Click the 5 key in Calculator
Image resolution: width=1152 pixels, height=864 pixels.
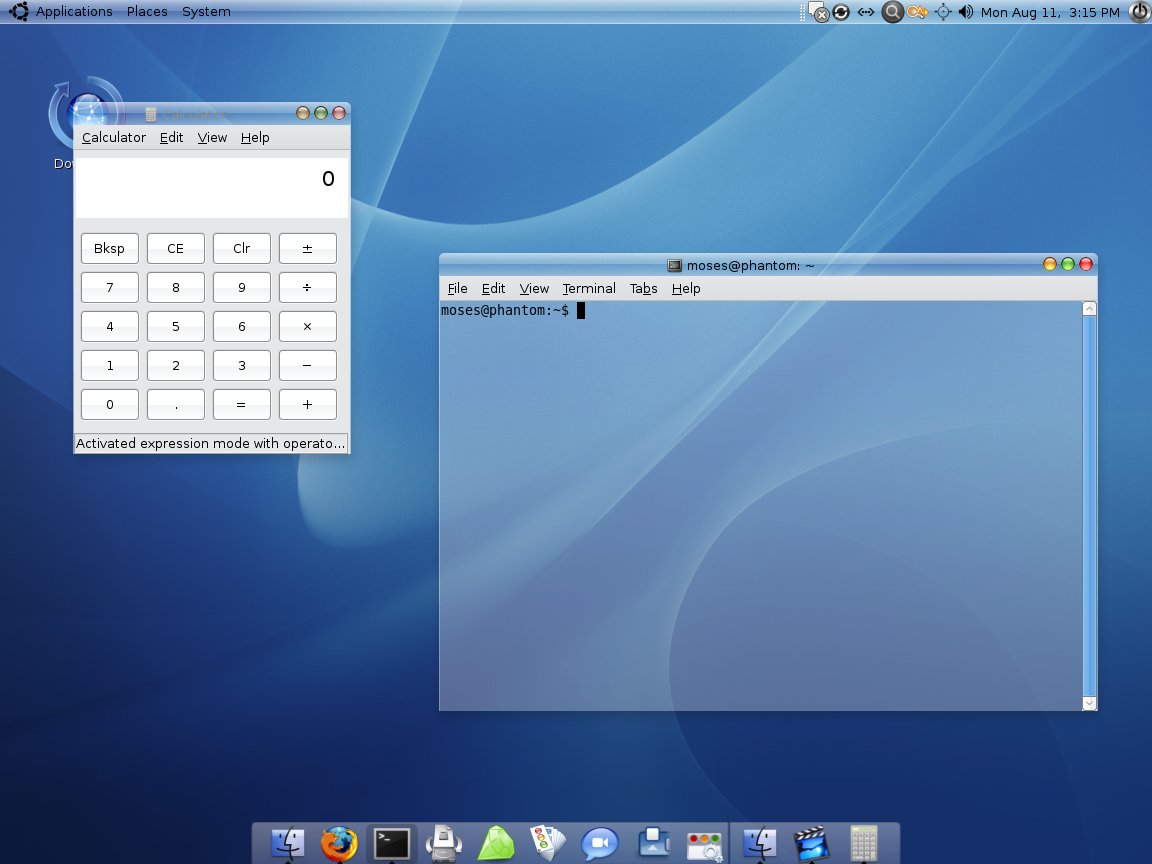point(176,326)
